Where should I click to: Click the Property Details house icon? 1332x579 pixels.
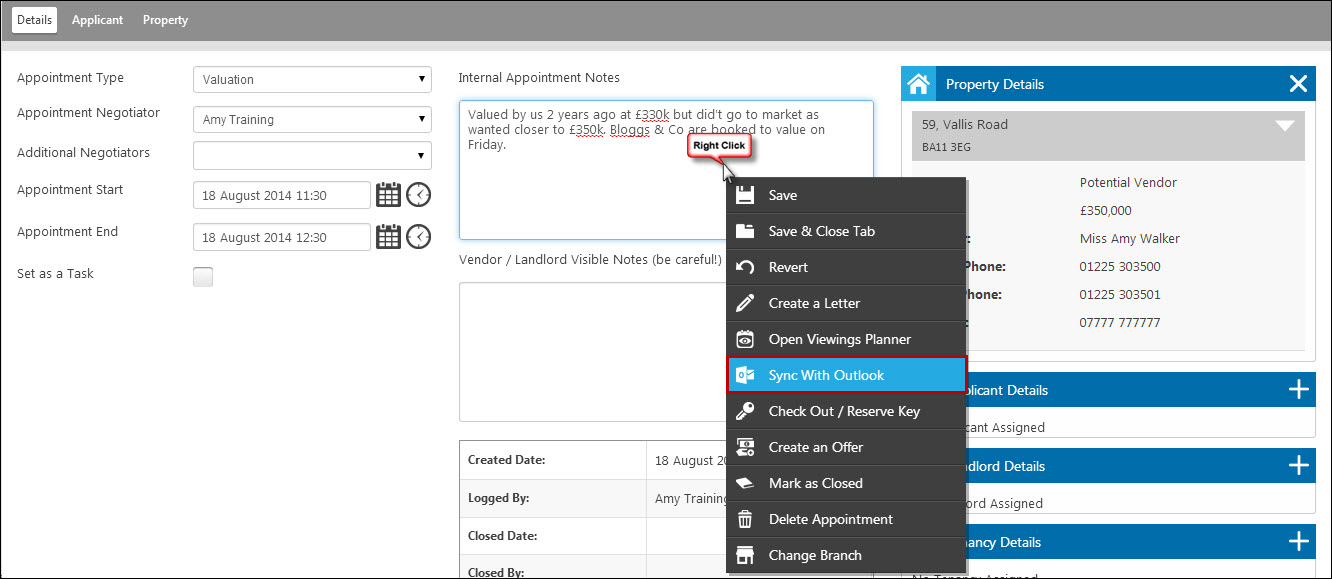(919, 85)
